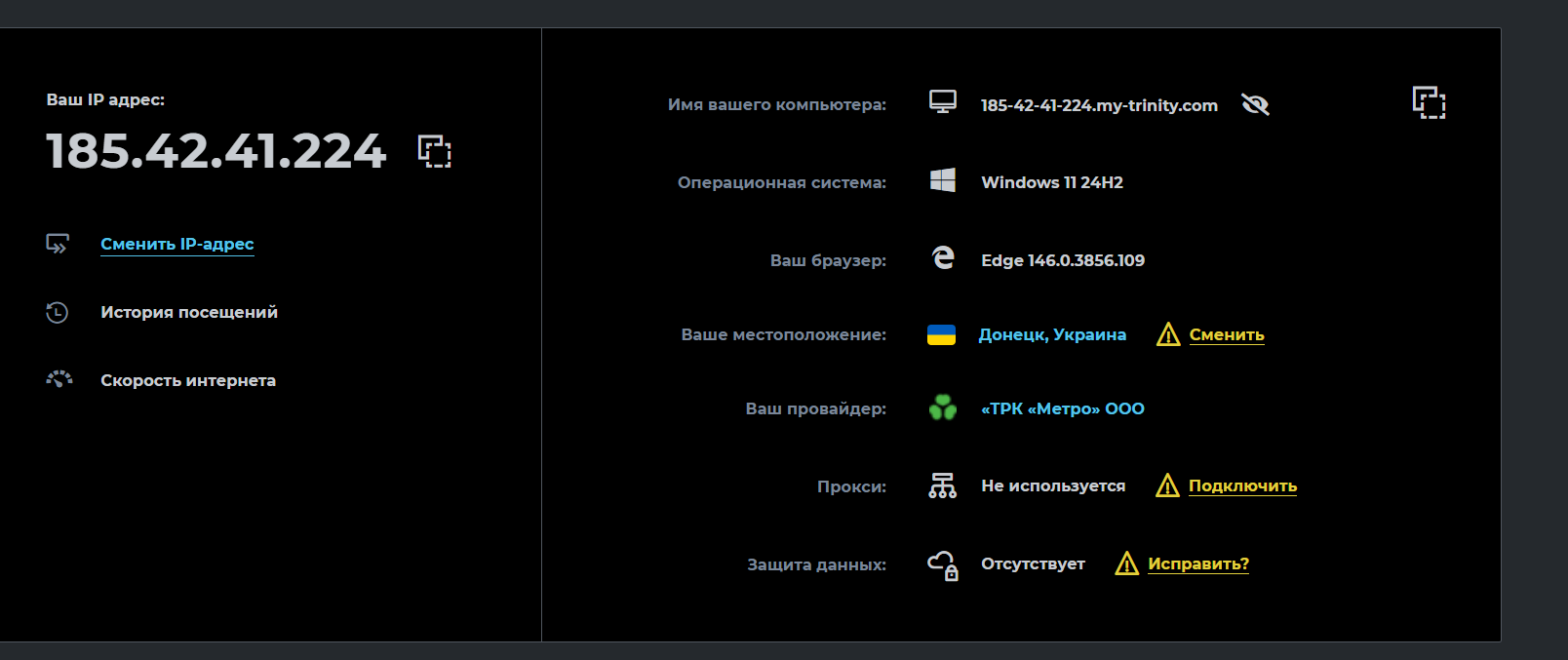Image resolution: width=1568 pixels, height=660 pixels.
Task: Click the cloud lock data protection icon
Action: [942, 564]
